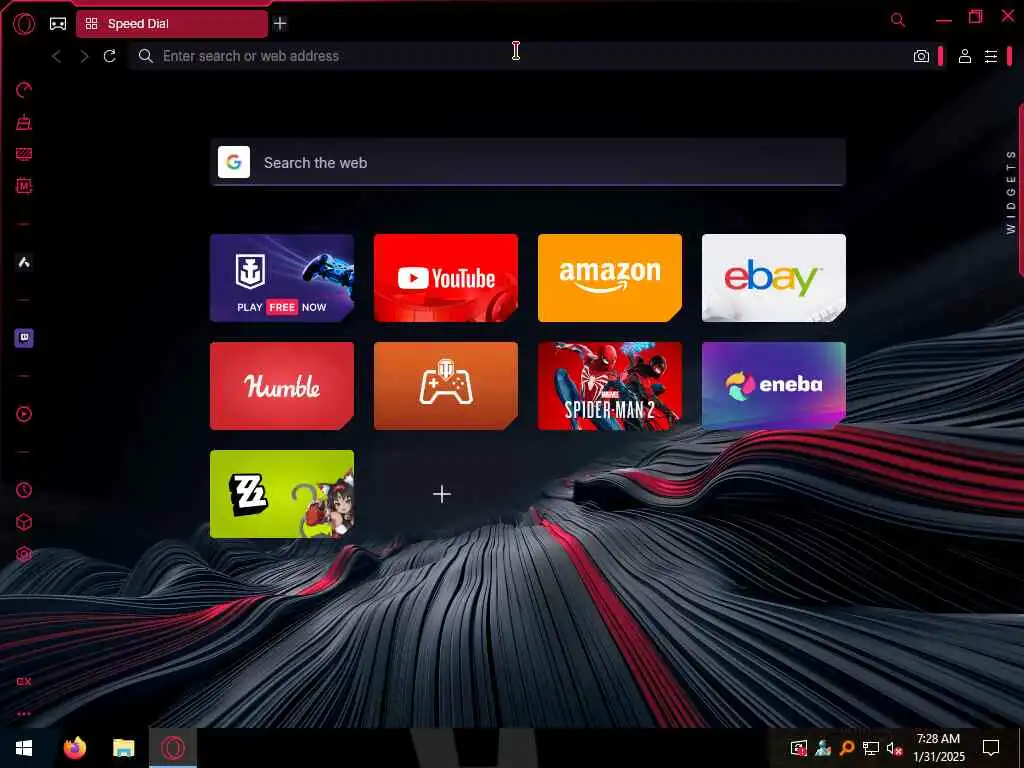Take a snapshot with camera icon

tap(921, 56)
